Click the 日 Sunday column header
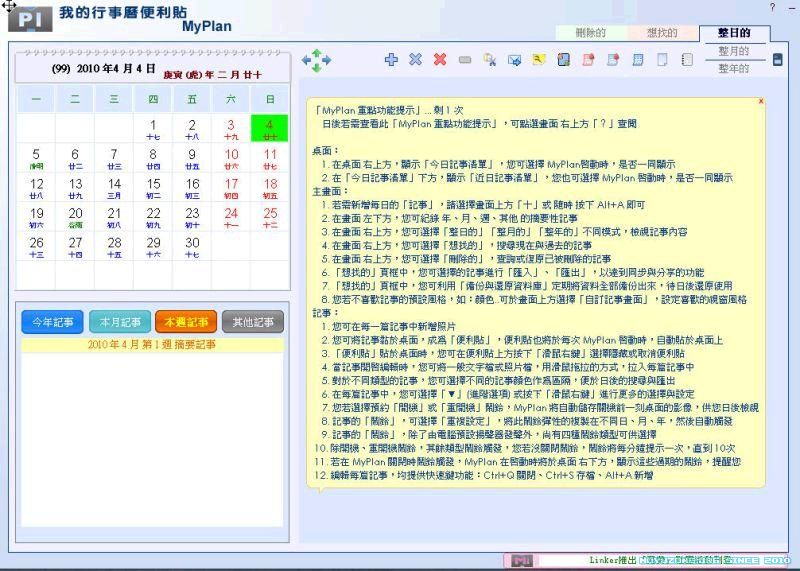 click(x=270, y=99)
